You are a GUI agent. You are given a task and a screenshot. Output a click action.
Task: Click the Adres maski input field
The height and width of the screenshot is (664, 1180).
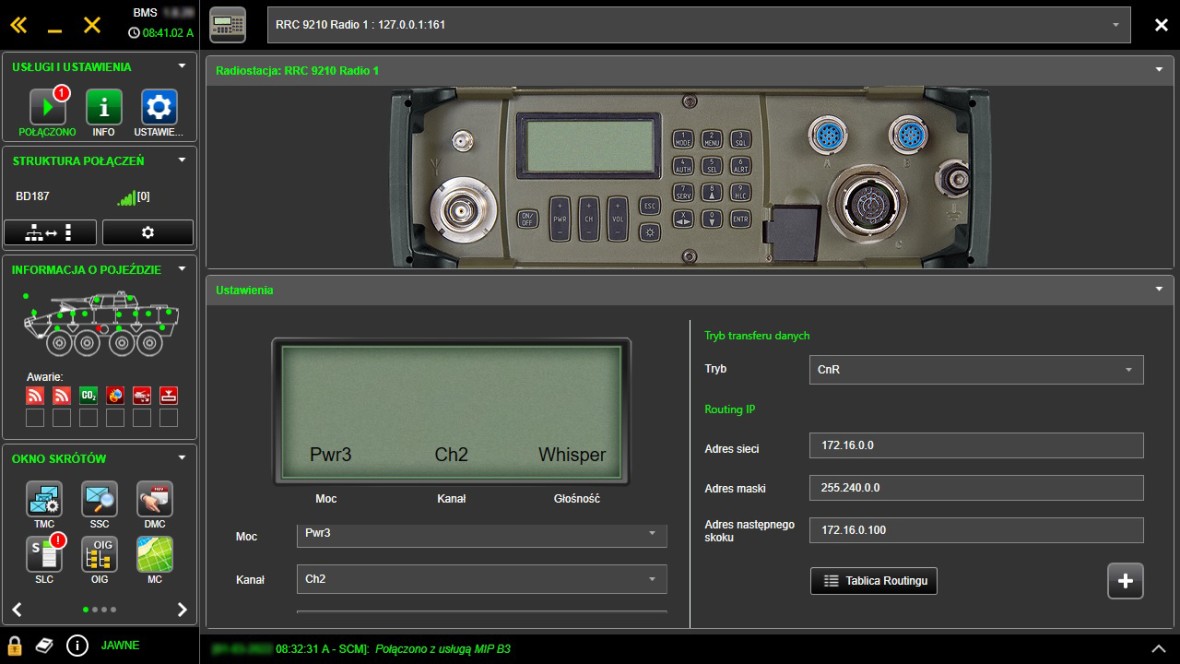pos(976,488)
